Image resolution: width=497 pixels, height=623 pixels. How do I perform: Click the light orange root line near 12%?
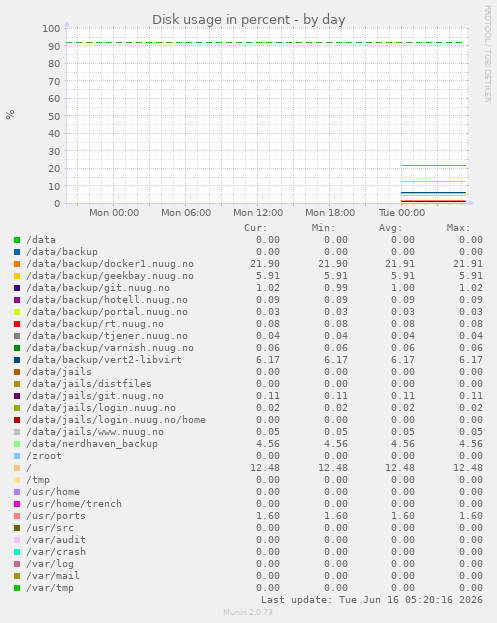[x=433, y=182]
